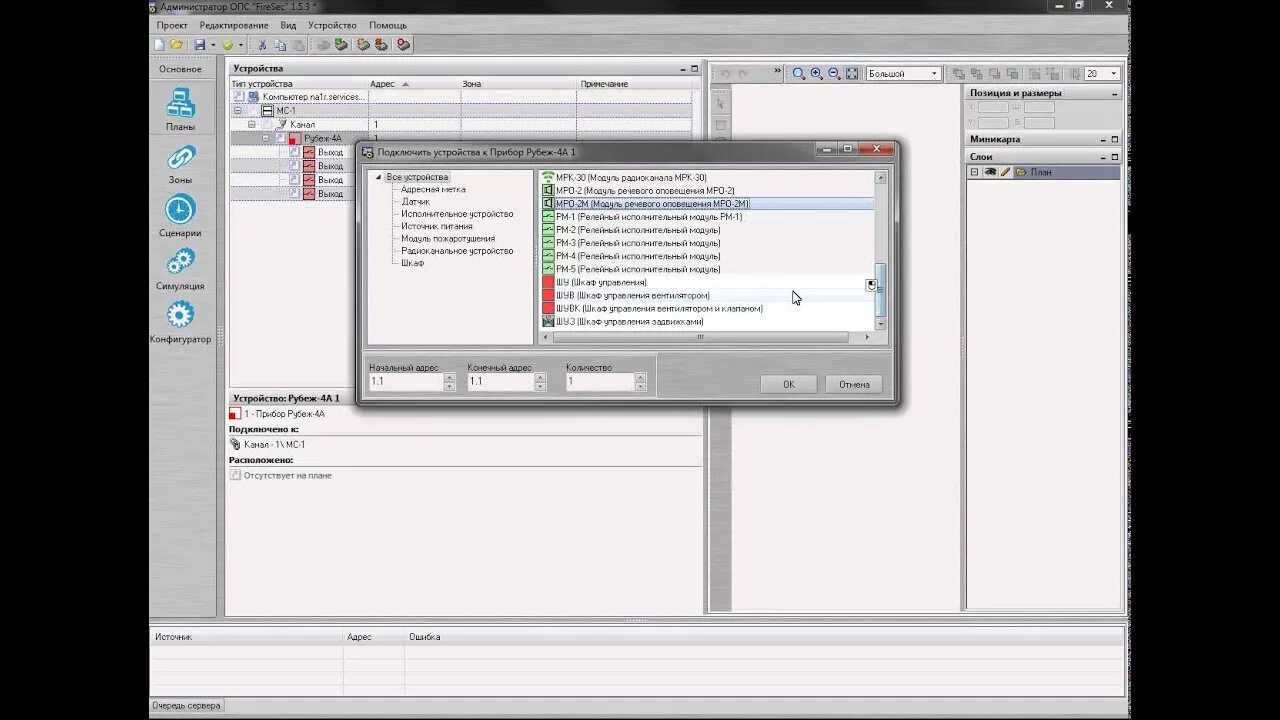Screen dimensions: 1280x720
Task: Click the Cut scissors toolbar icon
Action: (263, 45)
